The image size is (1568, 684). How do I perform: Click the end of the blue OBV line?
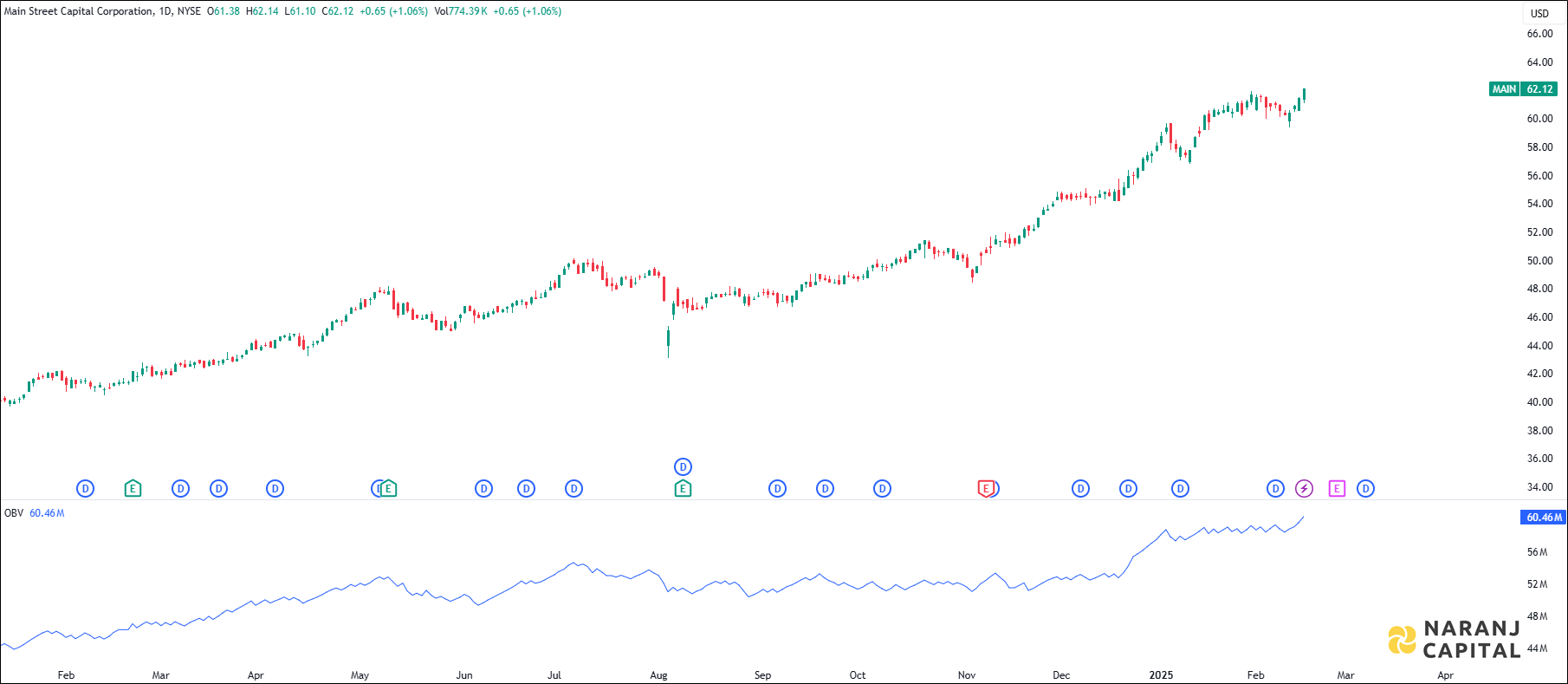click(x=1303, y=517)
